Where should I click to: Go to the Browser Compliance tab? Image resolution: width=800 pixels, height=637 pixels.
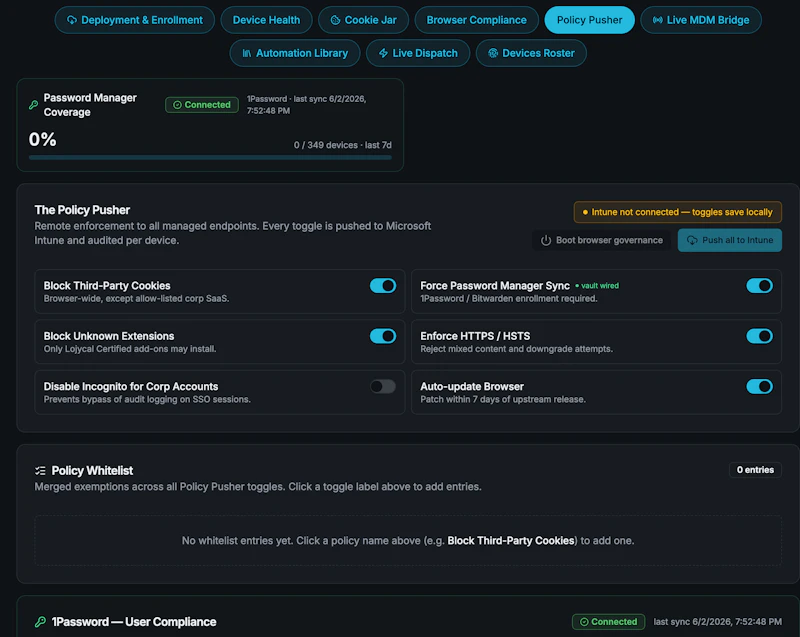(x=477, y=20)
